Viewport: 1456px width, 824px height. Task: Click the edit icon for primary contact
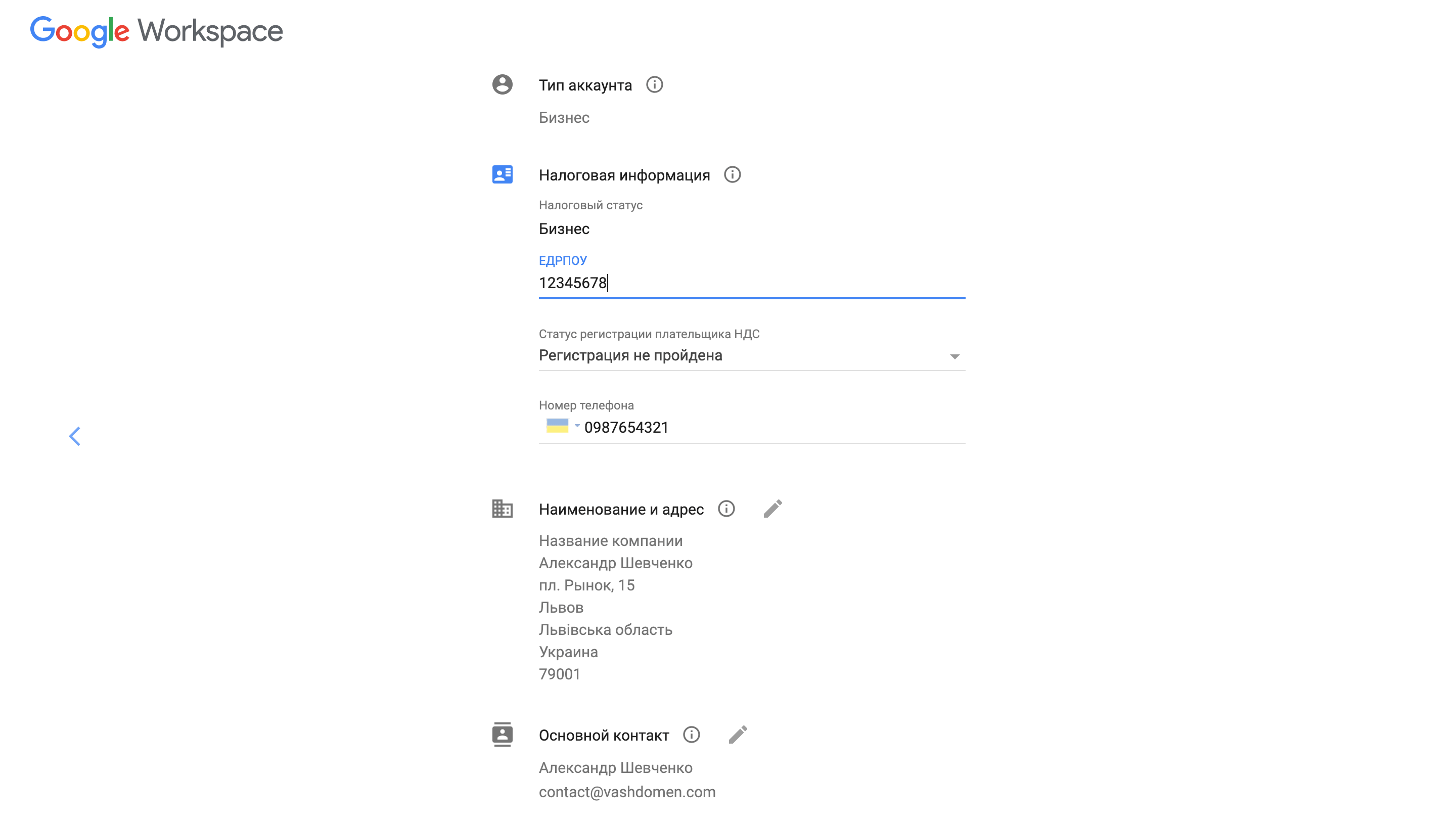(x=738, y=735)
